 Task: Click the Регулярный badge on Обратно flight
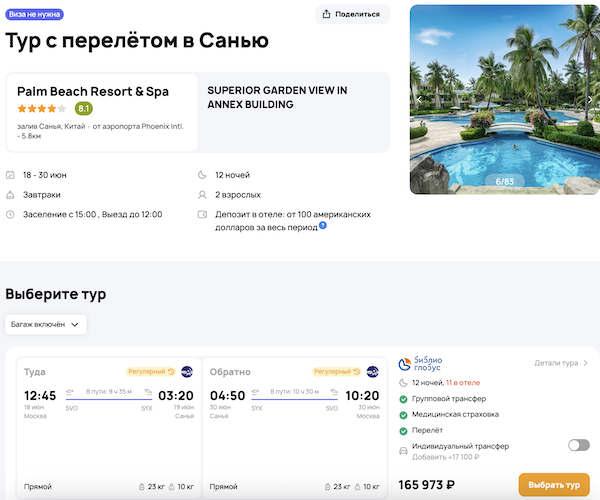pos(336,371)
